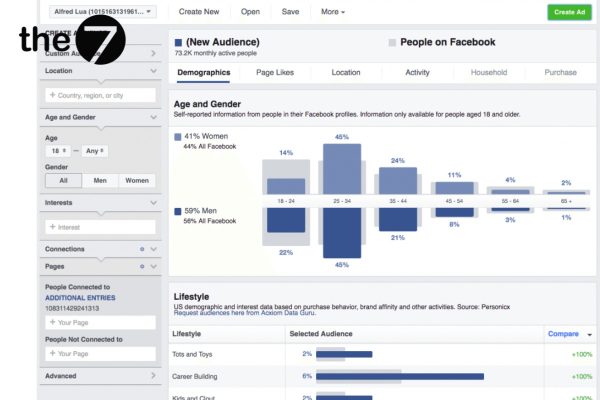Click the Lifestyle column header

[186, 334]
